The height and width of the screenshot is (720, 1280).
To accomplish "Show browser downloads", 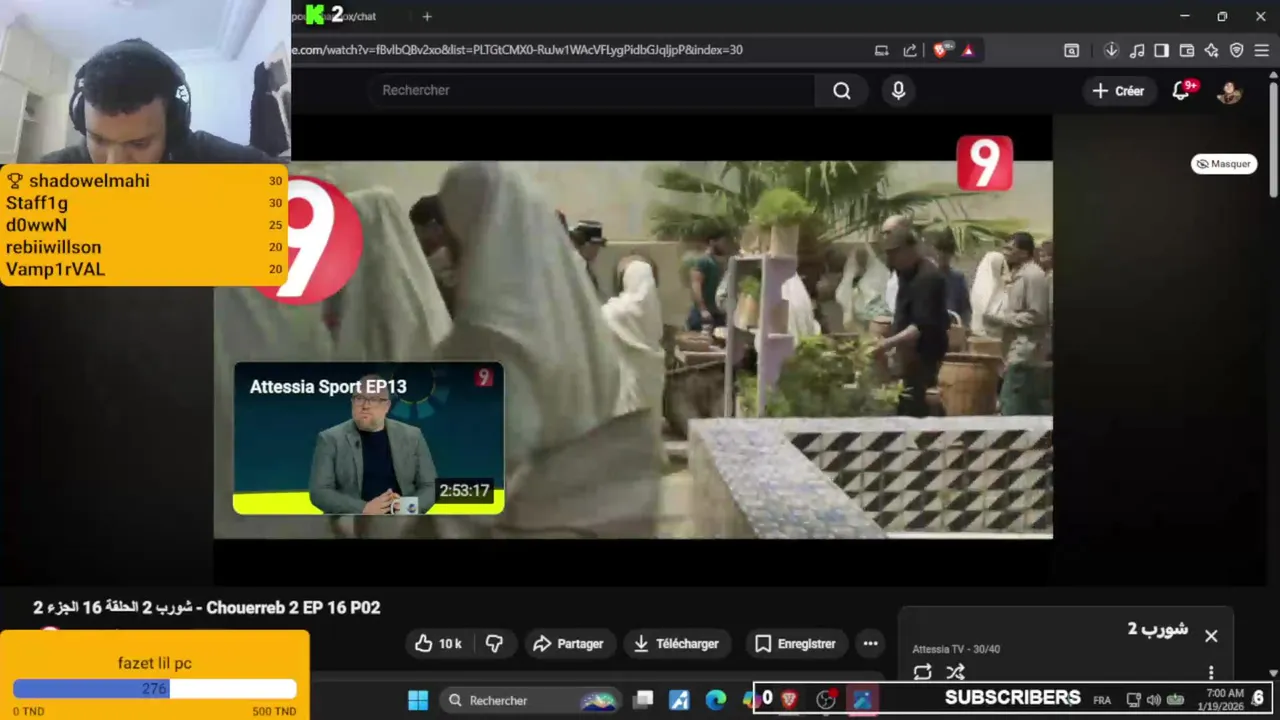I will (1111, 50).
